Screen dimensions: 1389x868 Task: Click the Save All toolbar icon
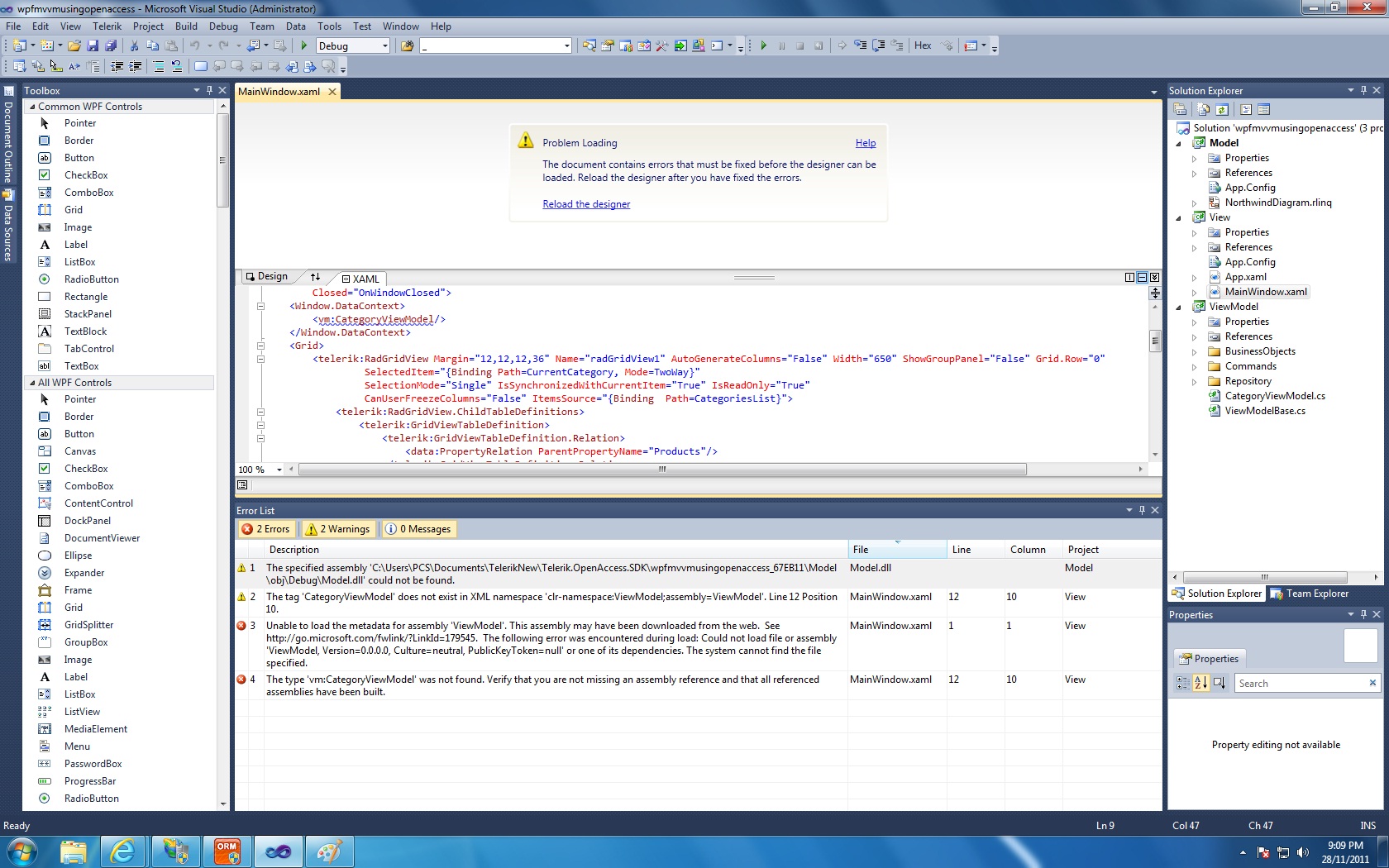(111, 46)
